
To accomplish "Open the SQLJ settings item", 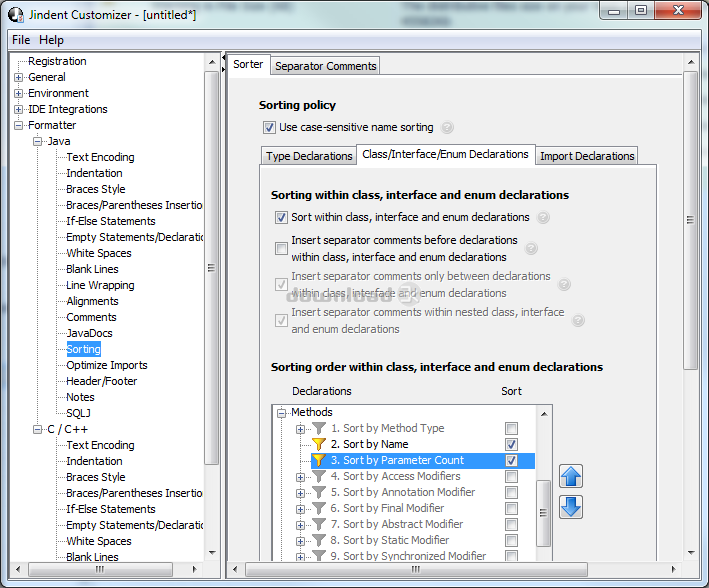I will pos(79,413).
